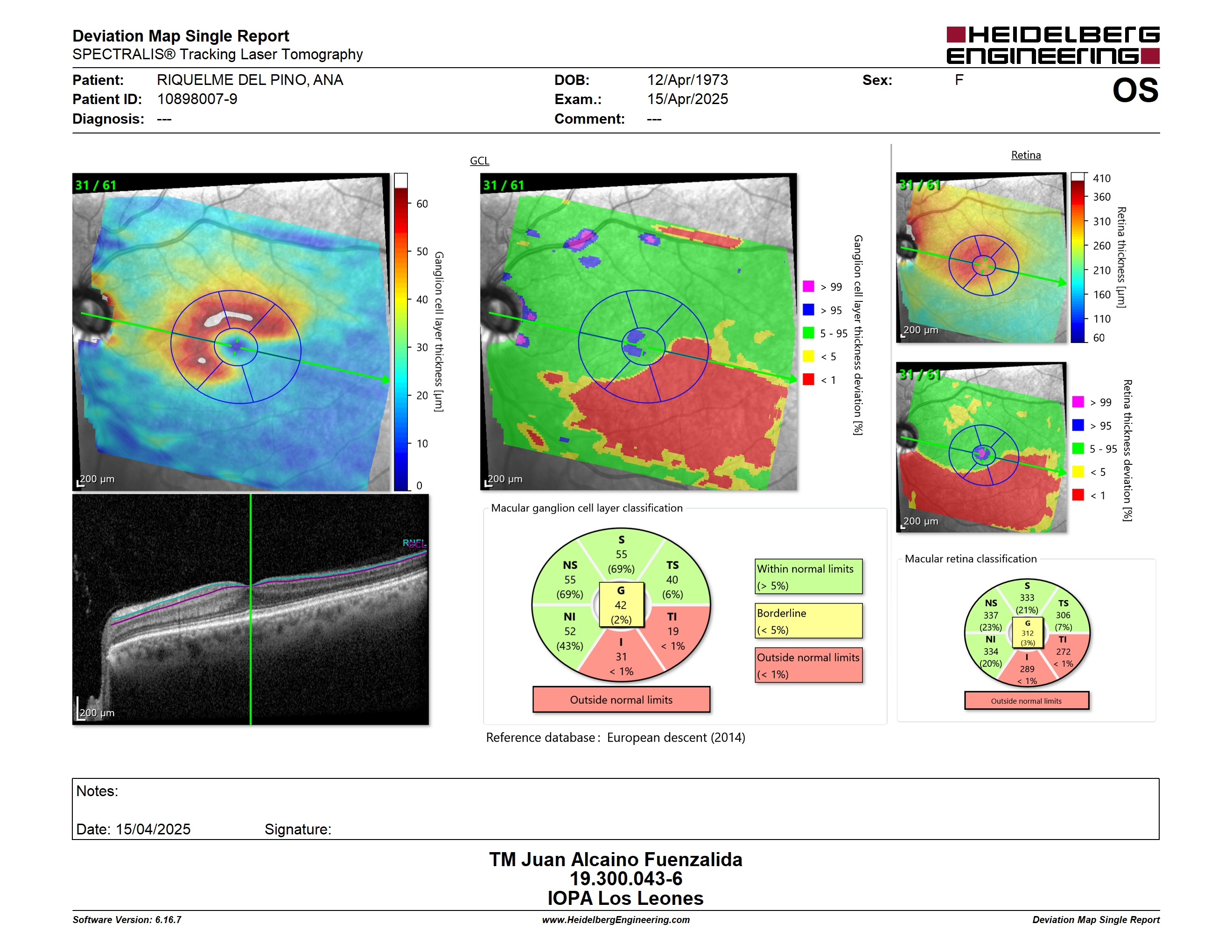
Task: Click the retina thickness color scale bar
Action: 1078,258
